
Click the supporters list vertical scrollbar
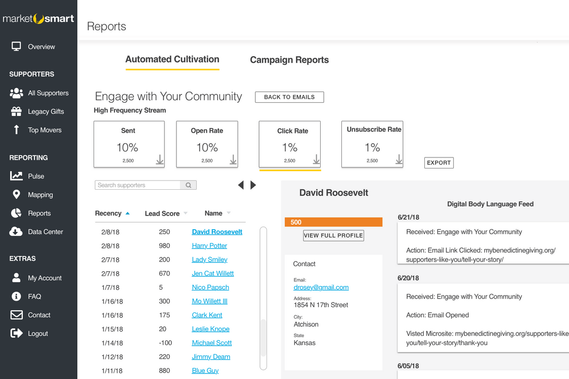[x=263, y=298]
